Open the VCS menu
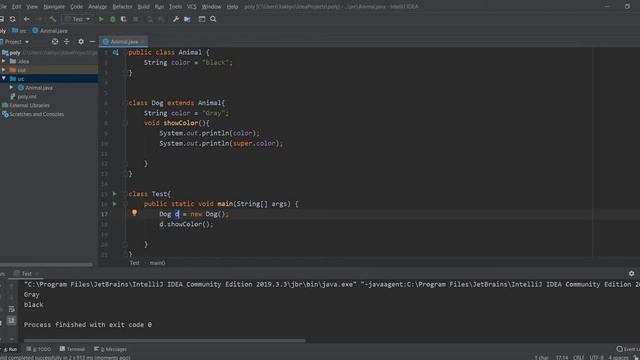 [191, 7]
